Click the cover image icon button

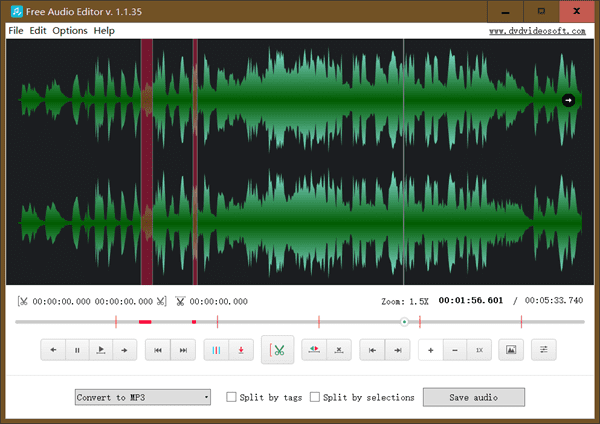click(511, 350)
